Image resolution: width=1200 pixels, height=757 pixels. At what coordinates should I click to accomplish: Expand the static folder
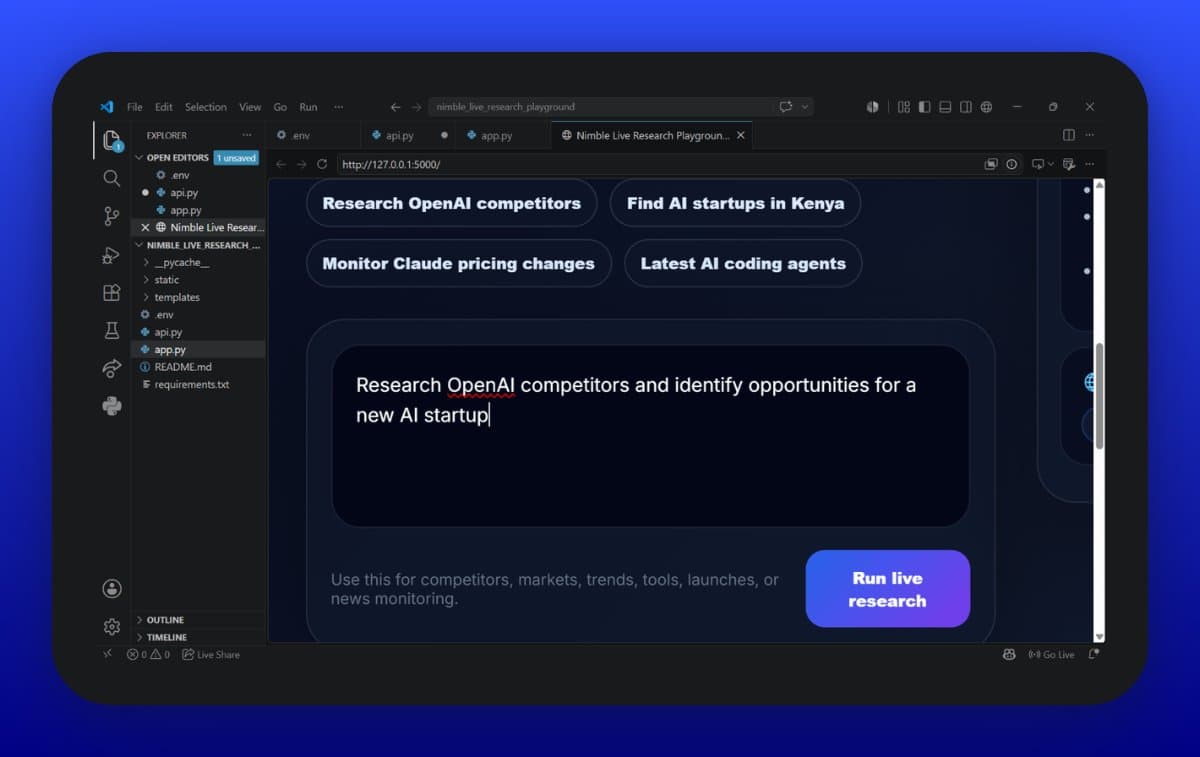pos(198,280)
